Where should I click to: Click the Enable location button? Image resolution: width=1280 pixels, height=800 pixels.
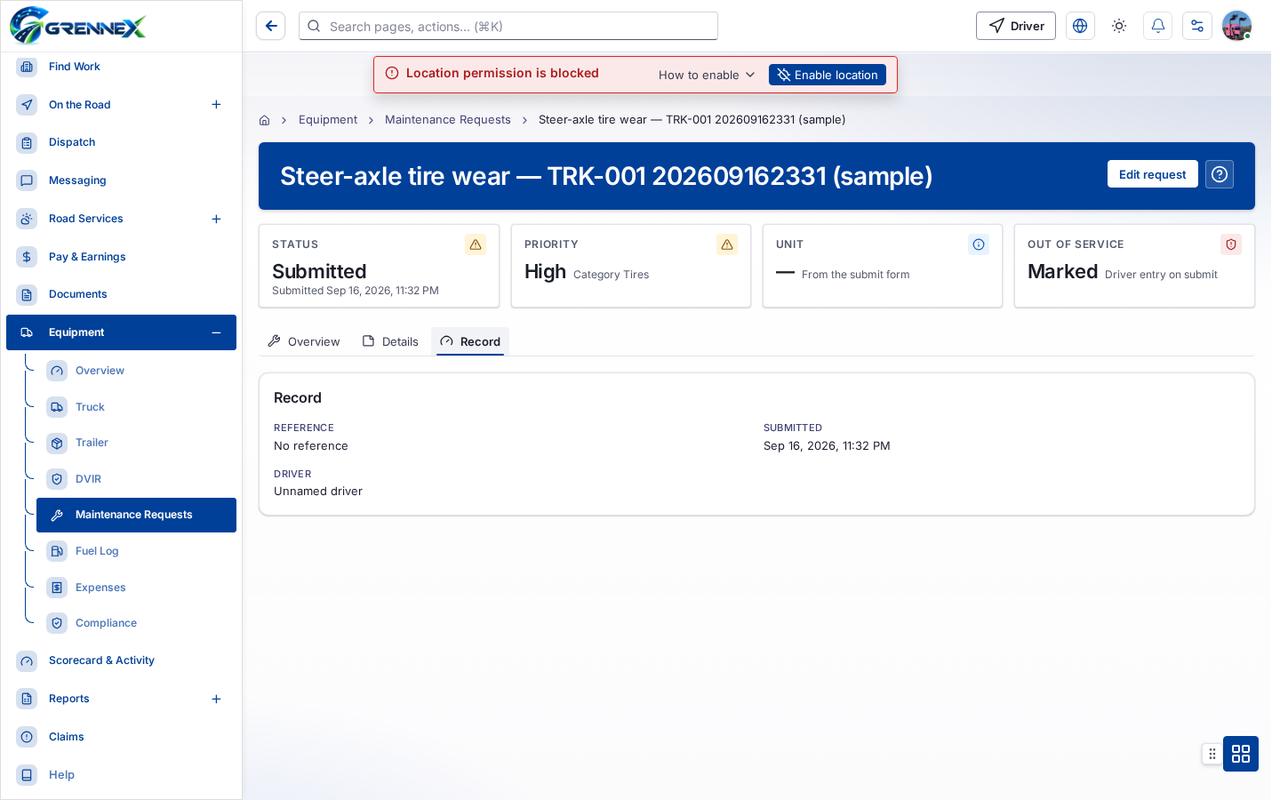(x=827, y=75)
